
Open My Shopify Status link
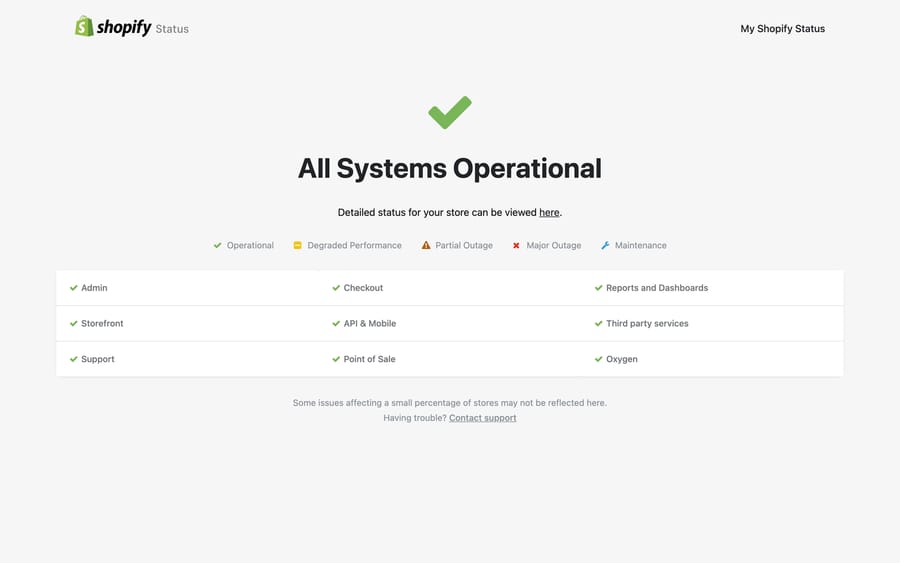782,29
